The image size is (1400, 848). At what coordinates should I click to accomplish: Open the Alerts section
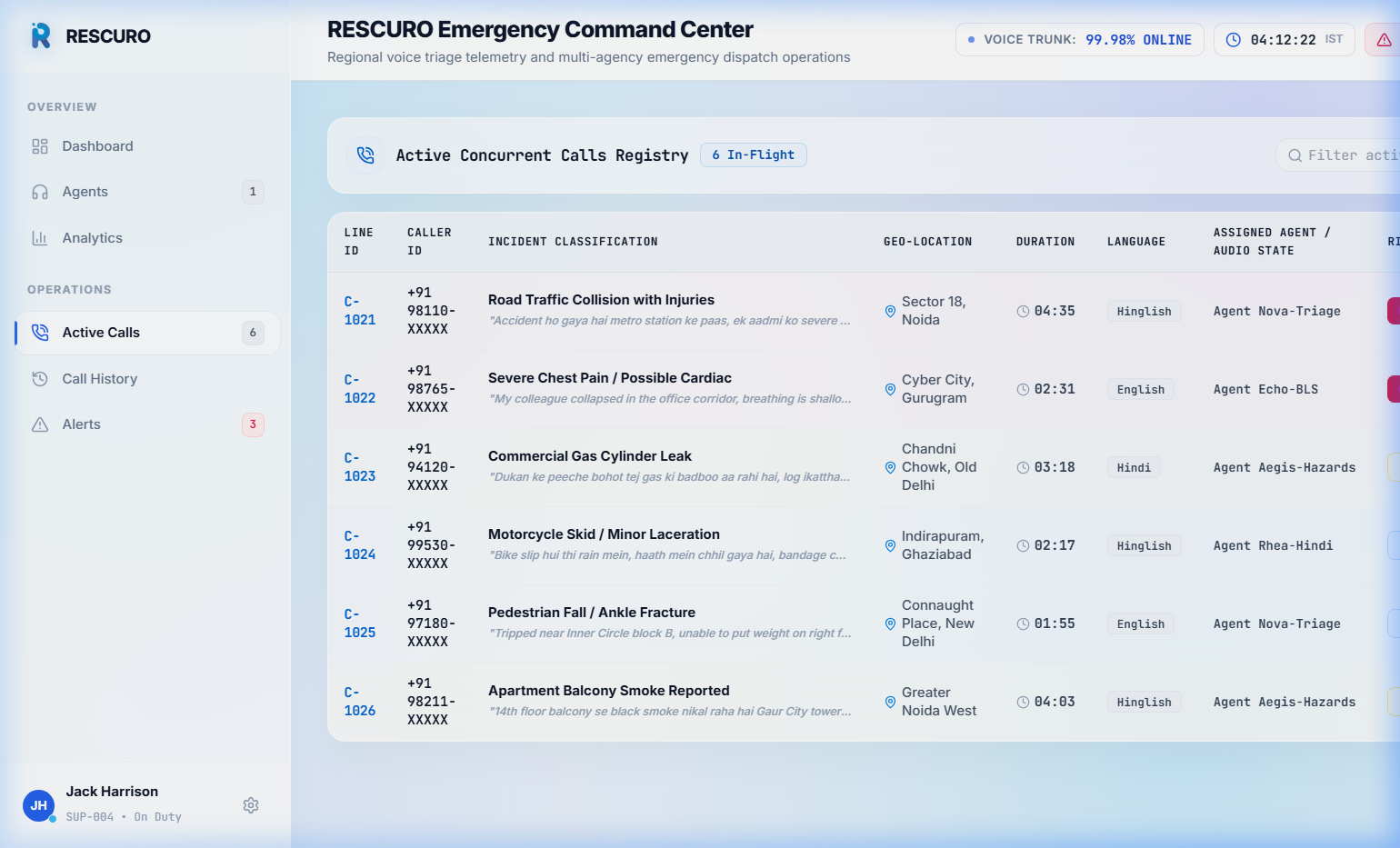(x=145, y=424)
